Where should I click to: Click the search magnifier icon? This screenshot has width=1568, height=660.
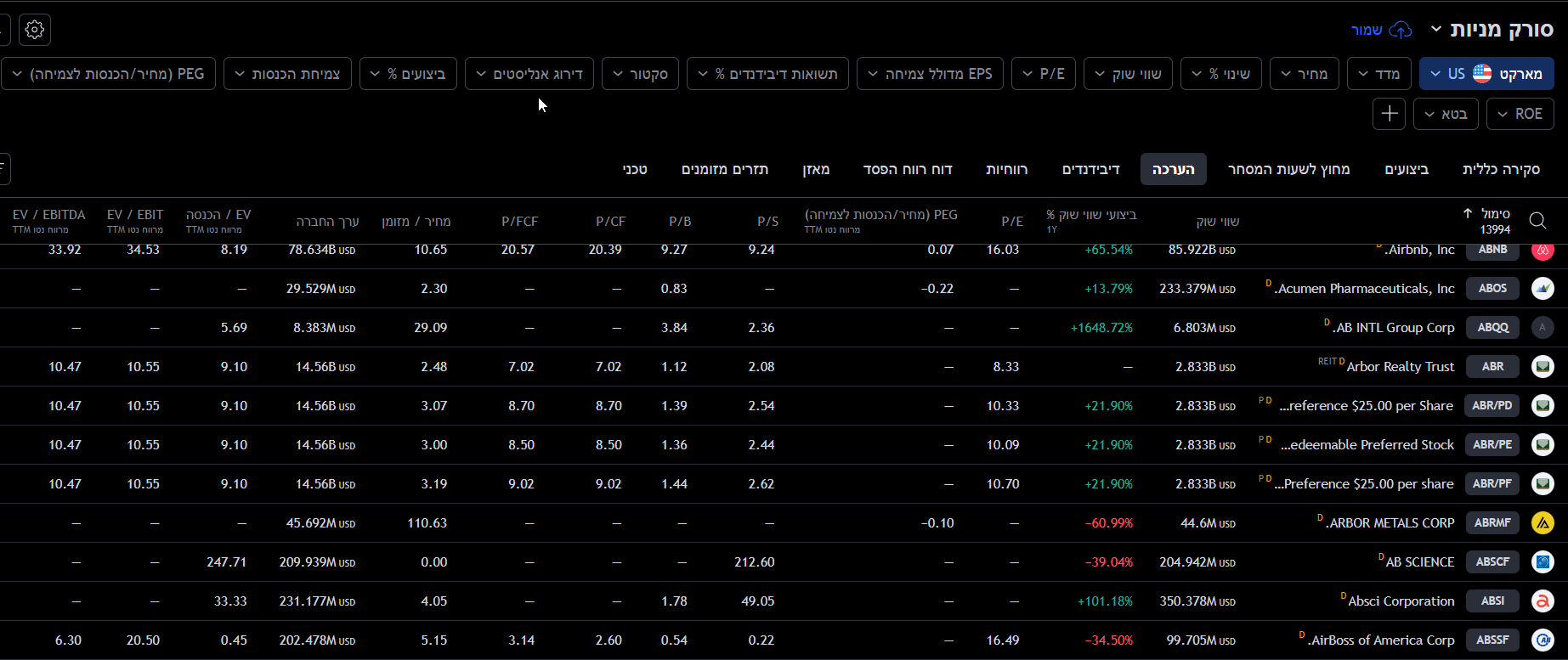(x=1537, y=221)
